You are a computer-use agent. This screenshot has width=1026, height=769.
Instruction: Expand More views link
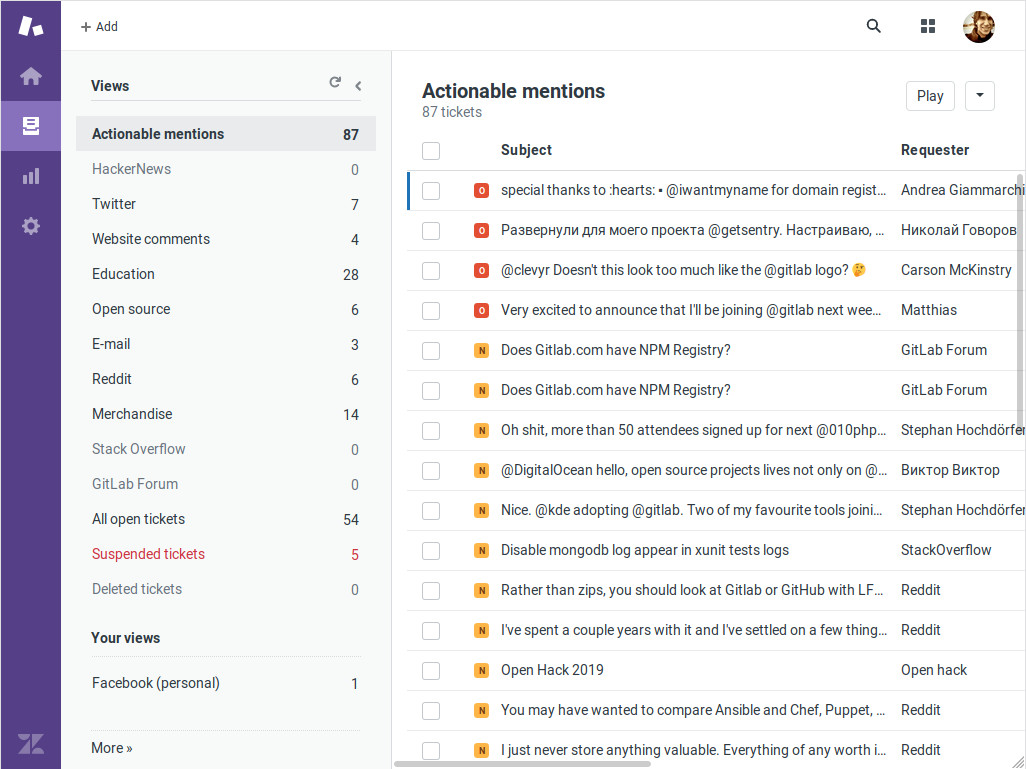(112, 748)
